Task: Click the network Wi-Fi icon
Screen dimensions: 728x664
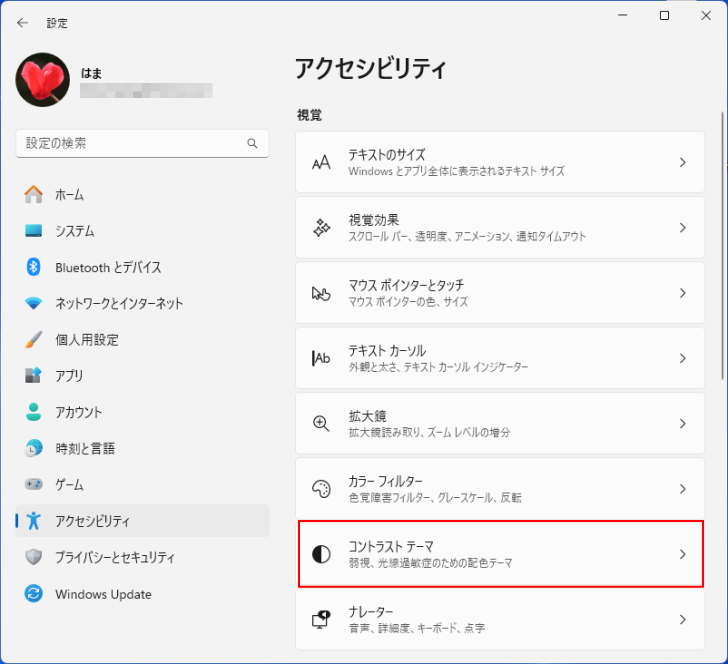Action: click(x=33, y=304)
